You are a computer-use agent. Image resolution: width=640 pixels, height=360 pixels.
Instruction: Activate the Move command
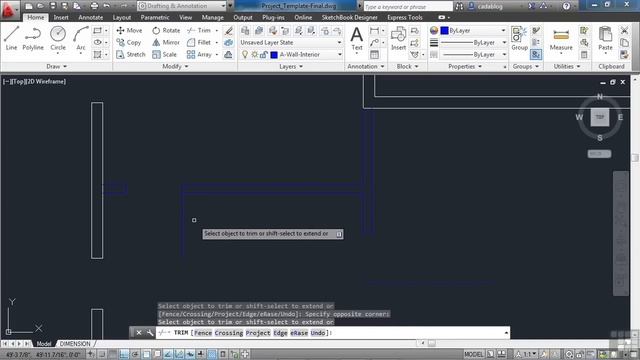pos(129,30)
